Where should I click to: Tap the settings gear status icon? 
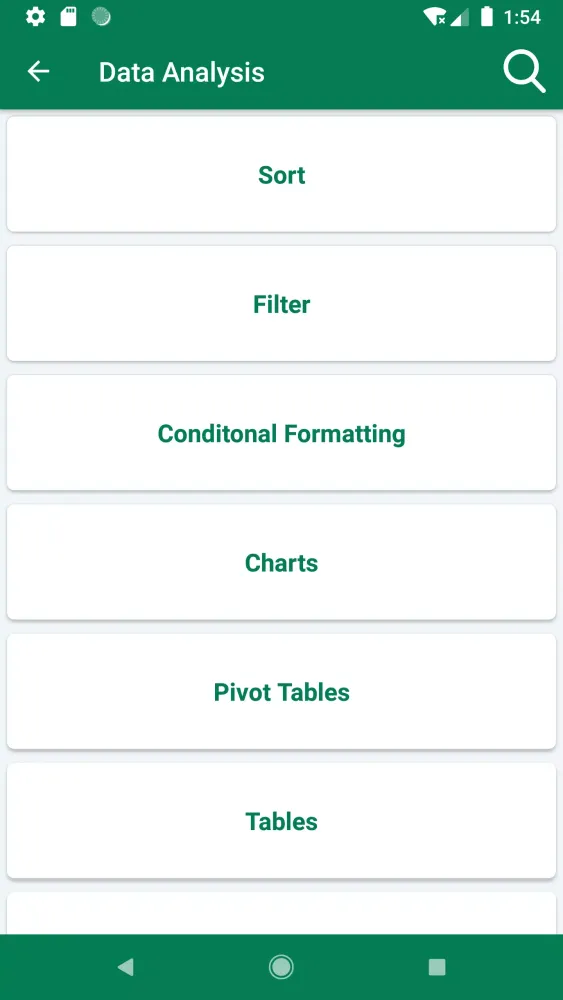coord(35,17)
